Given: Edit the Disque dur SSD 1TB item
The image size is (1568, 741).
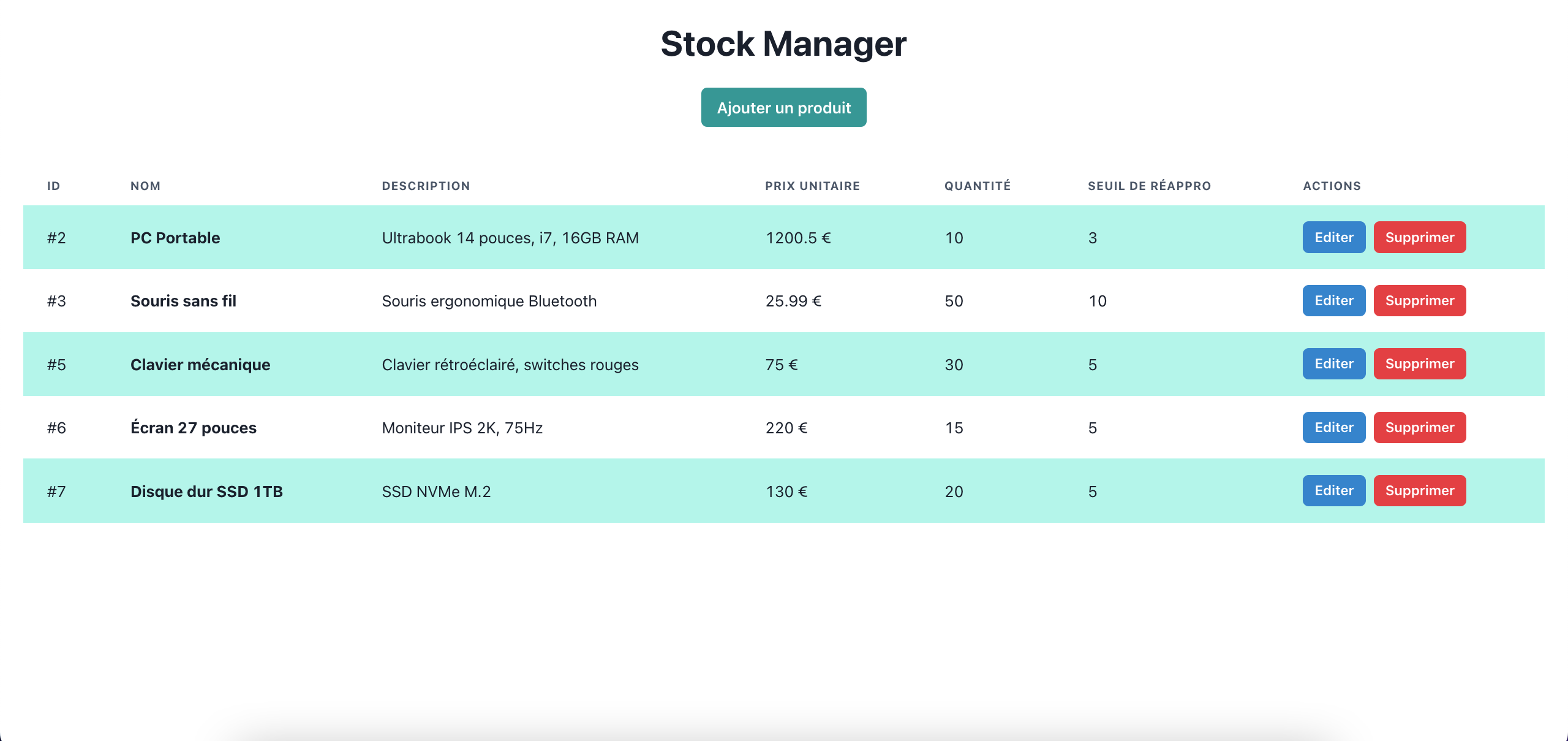Looking at the screenshot, I should 1334,490.
